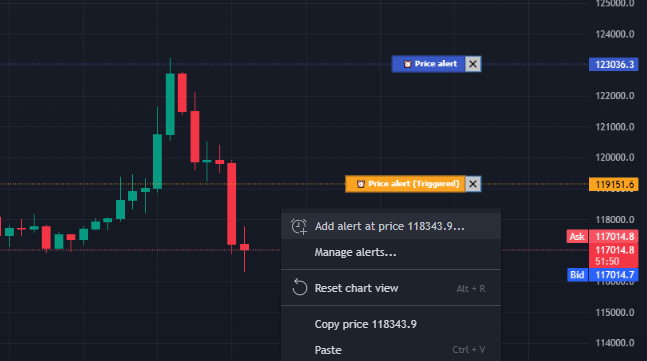Select Add alert at price 118343.9
Screen dimensions: 647x361
pyautogui.click(x=391, y=226)
